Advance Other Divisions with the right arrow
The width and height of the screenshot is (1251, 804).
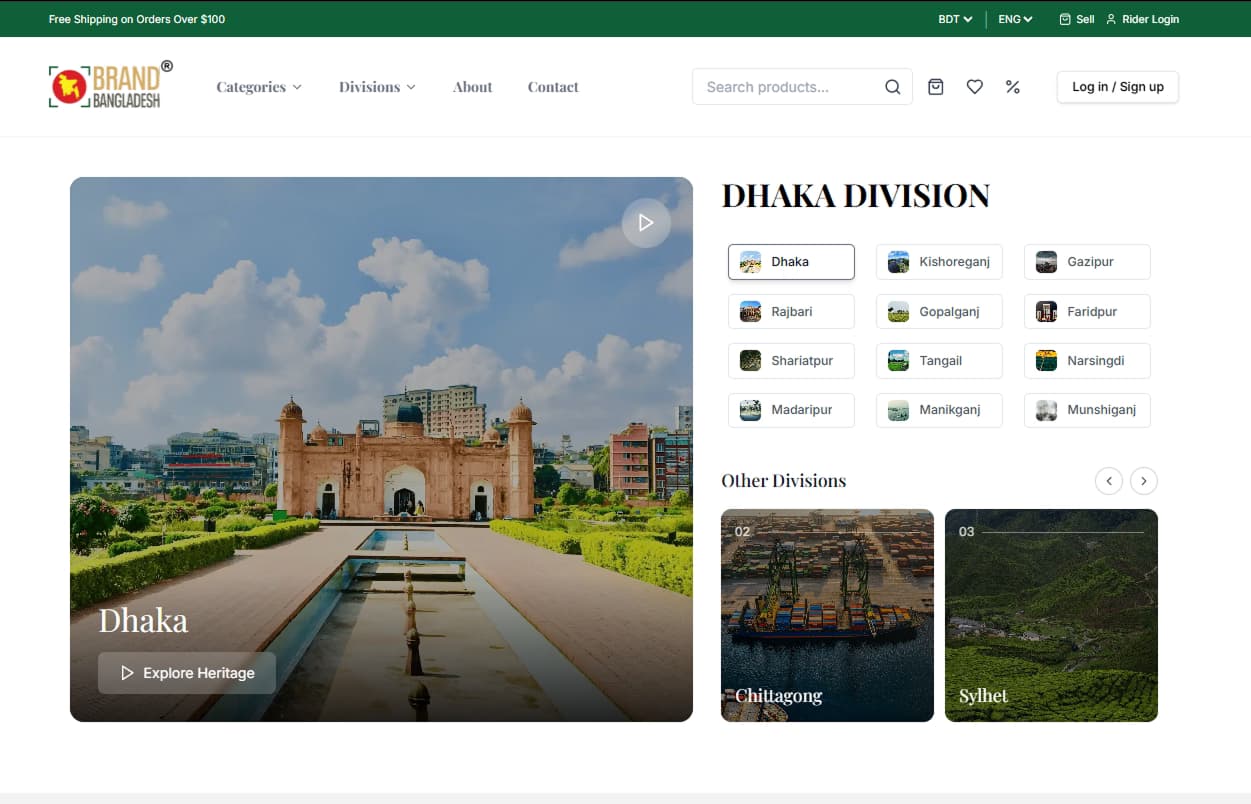1143,481
